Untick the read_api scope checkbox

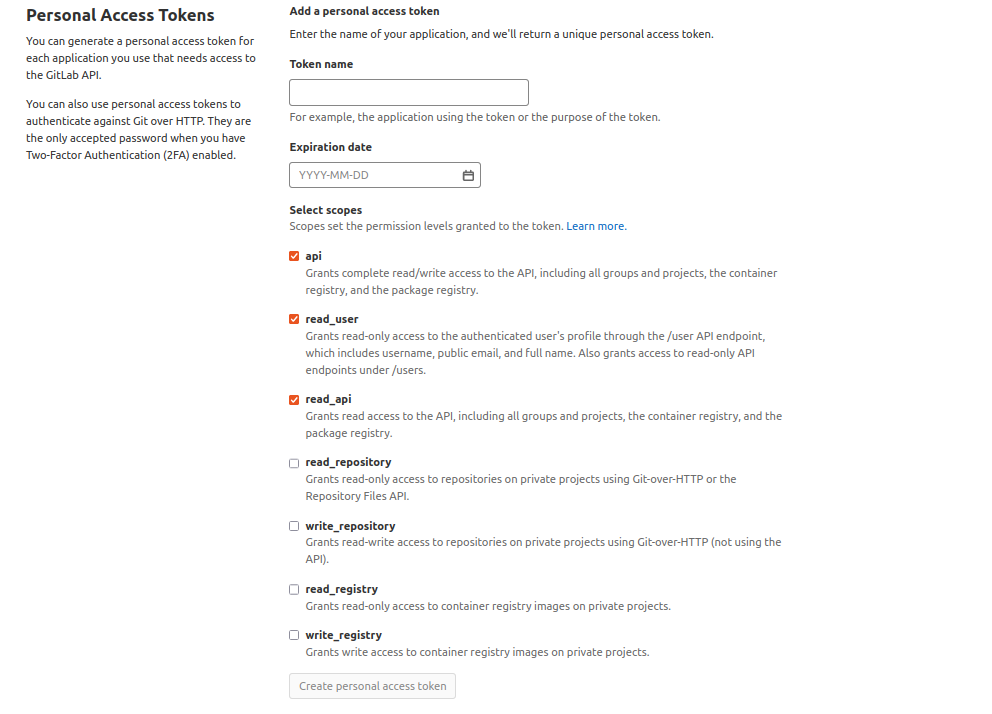(x=294, y=399)
